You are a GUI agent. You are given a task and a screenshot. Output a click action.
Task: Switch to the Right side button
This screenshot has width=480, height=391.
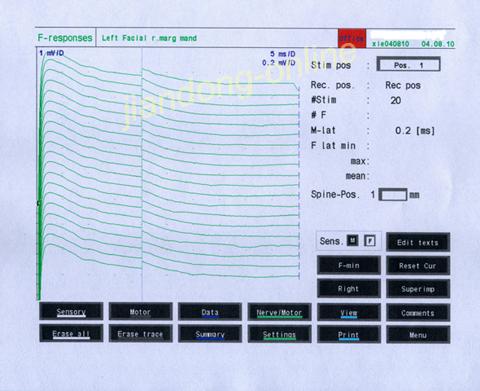[x=349, y=289]
